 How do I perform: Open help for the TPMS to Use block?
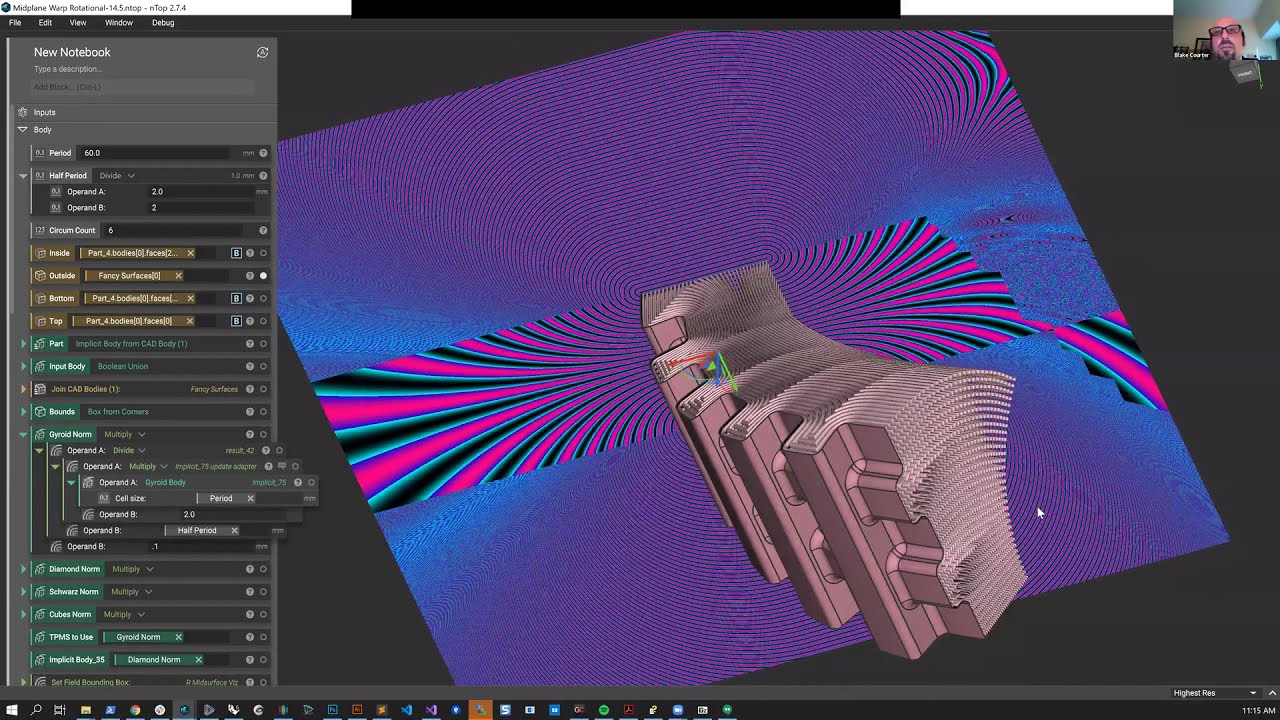[250, 637]
